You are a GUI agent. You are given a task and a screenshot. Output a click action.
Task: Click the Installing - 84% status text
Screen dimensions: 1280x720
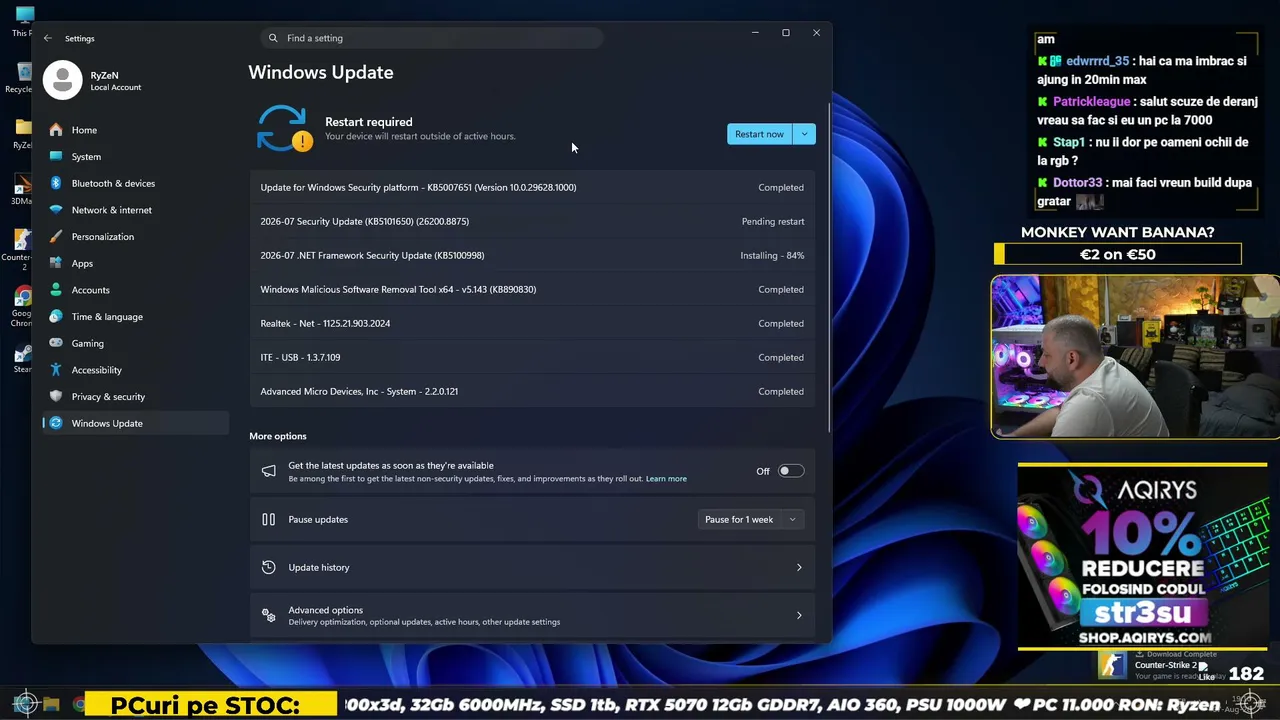[x=772, y=255]
